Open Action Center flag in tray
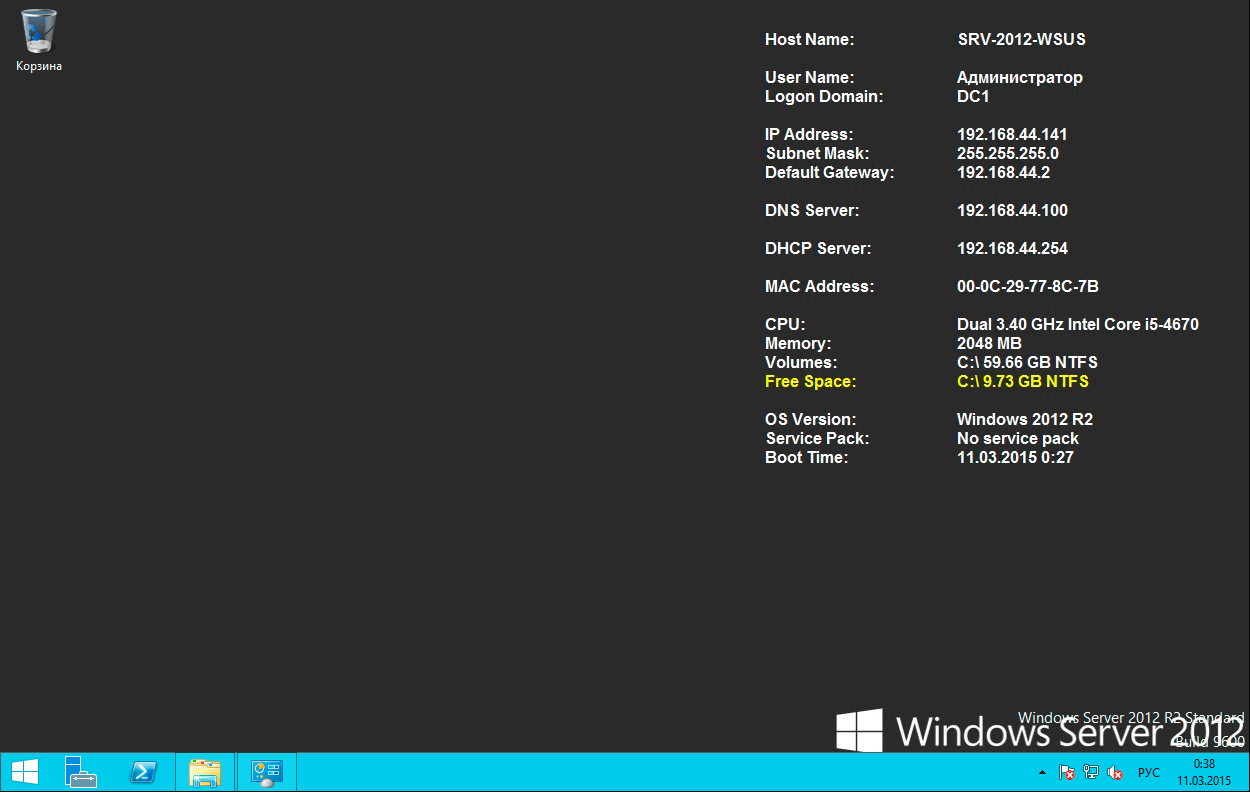The image size is (1250, 792). [1067, 773]
